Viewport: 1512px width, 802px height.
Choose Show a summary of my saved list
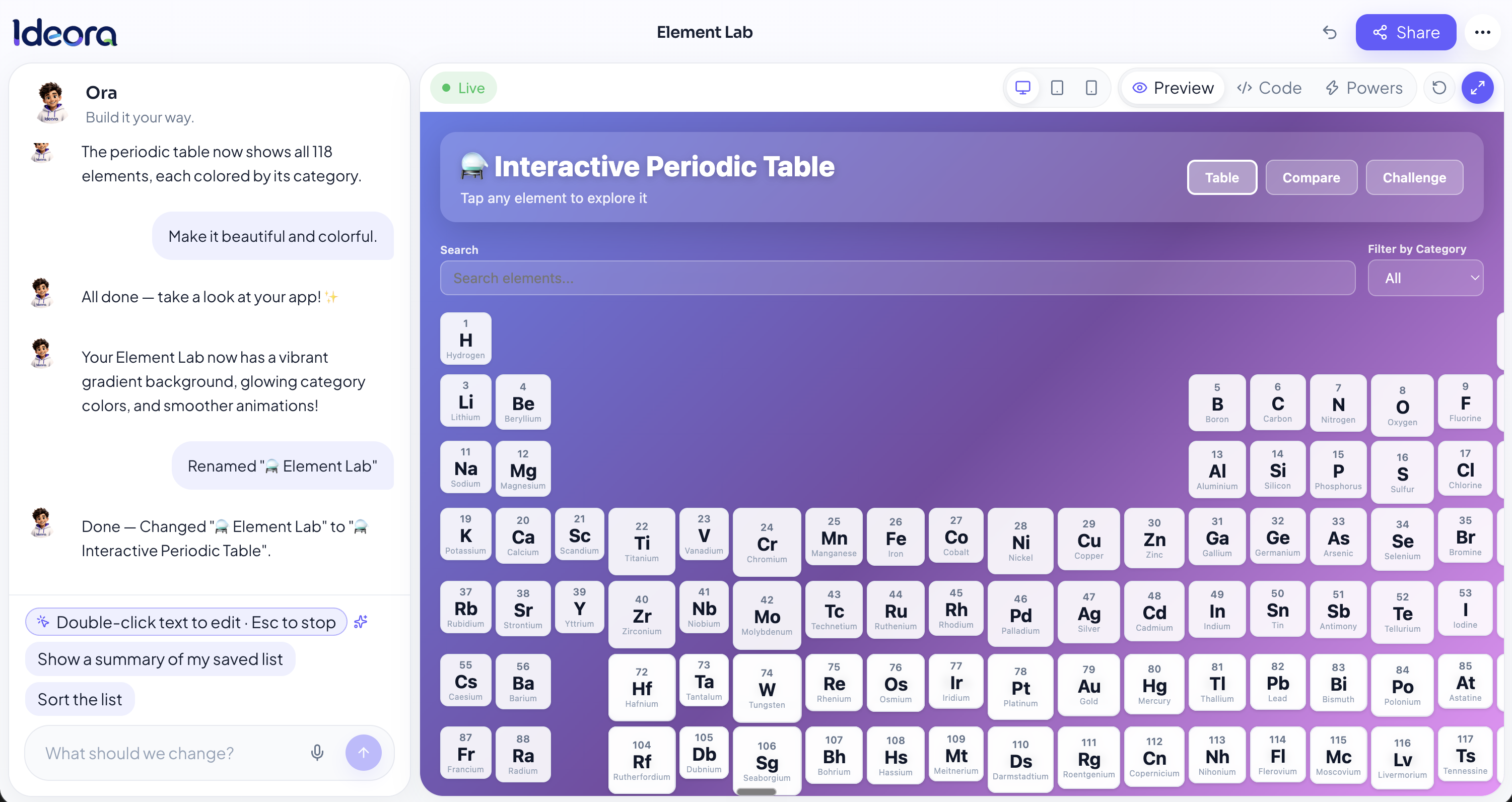[x=160, y=659]
